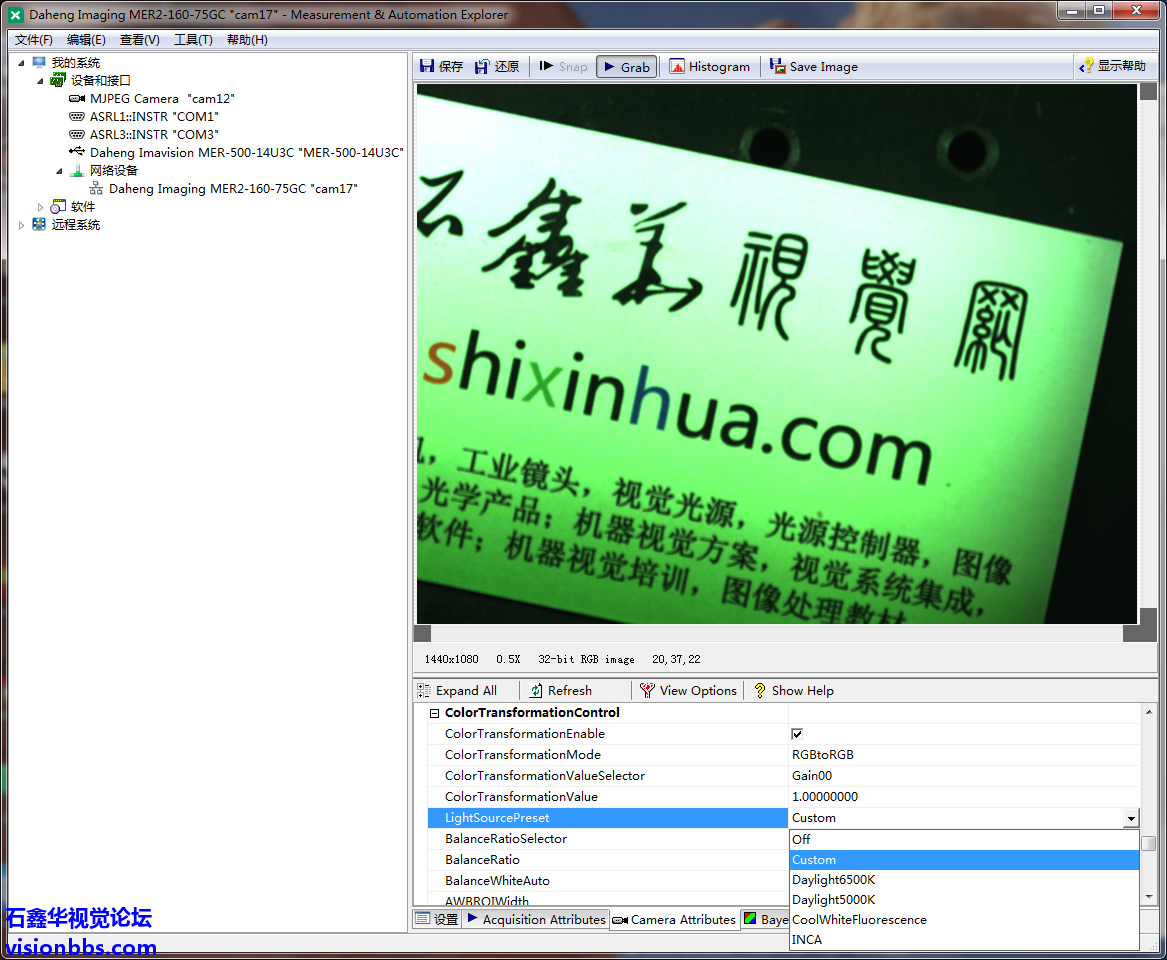Image resolution: width=1167 pixels, height=960 pixels.
Task: Click the 网络设备 network icon
Action: coord(77,170)
